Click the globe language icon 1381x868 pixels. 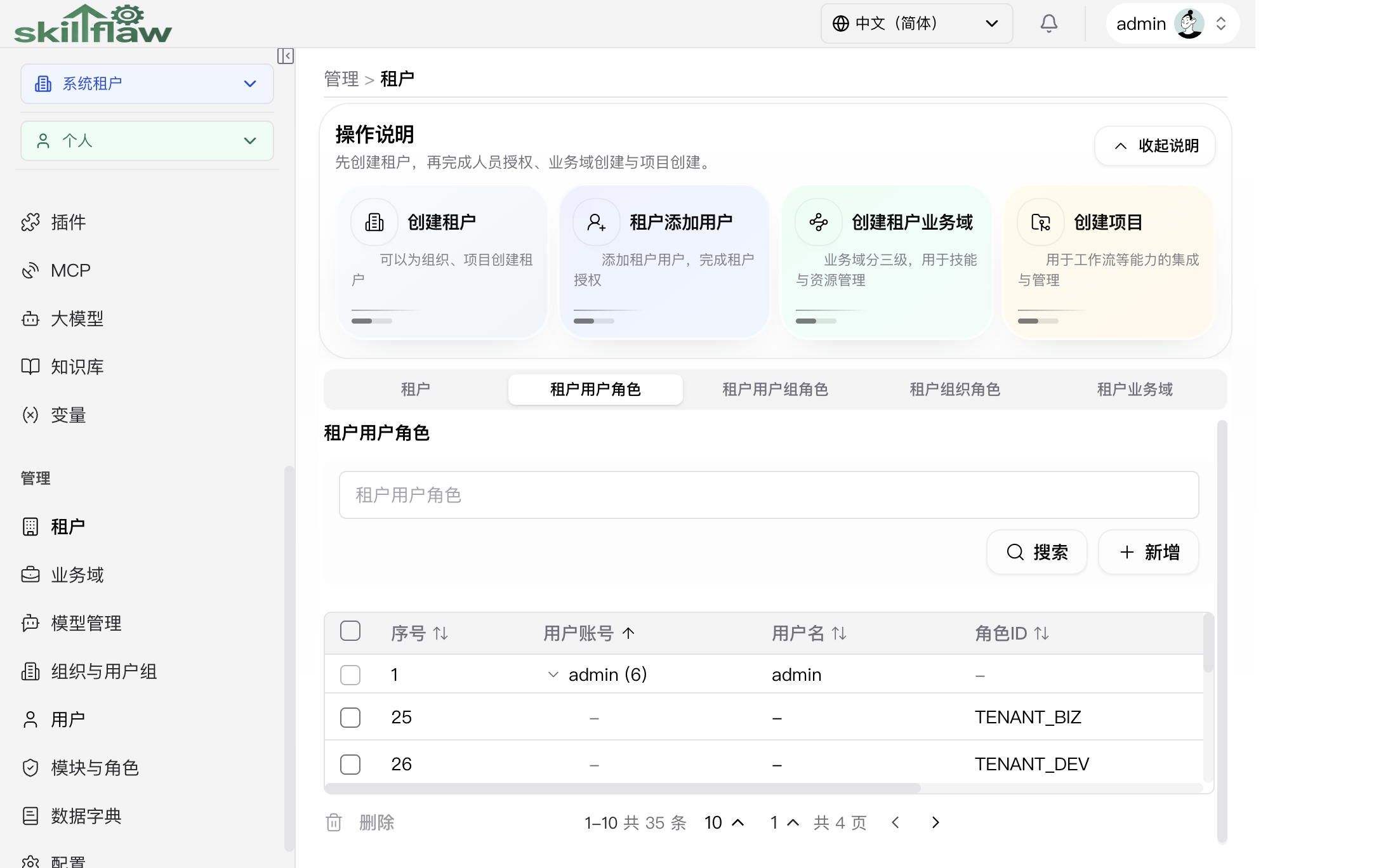point(841,23)
